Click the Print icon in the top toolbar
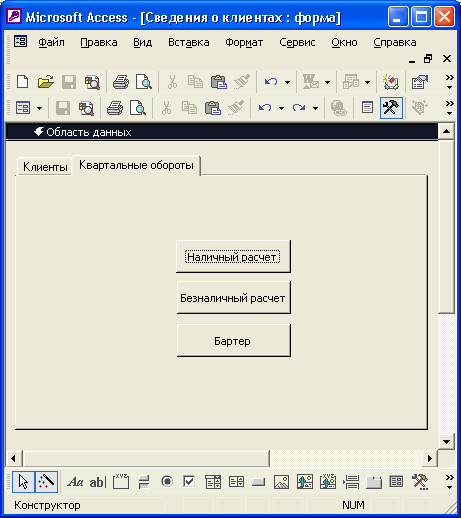 coord(121,82)
